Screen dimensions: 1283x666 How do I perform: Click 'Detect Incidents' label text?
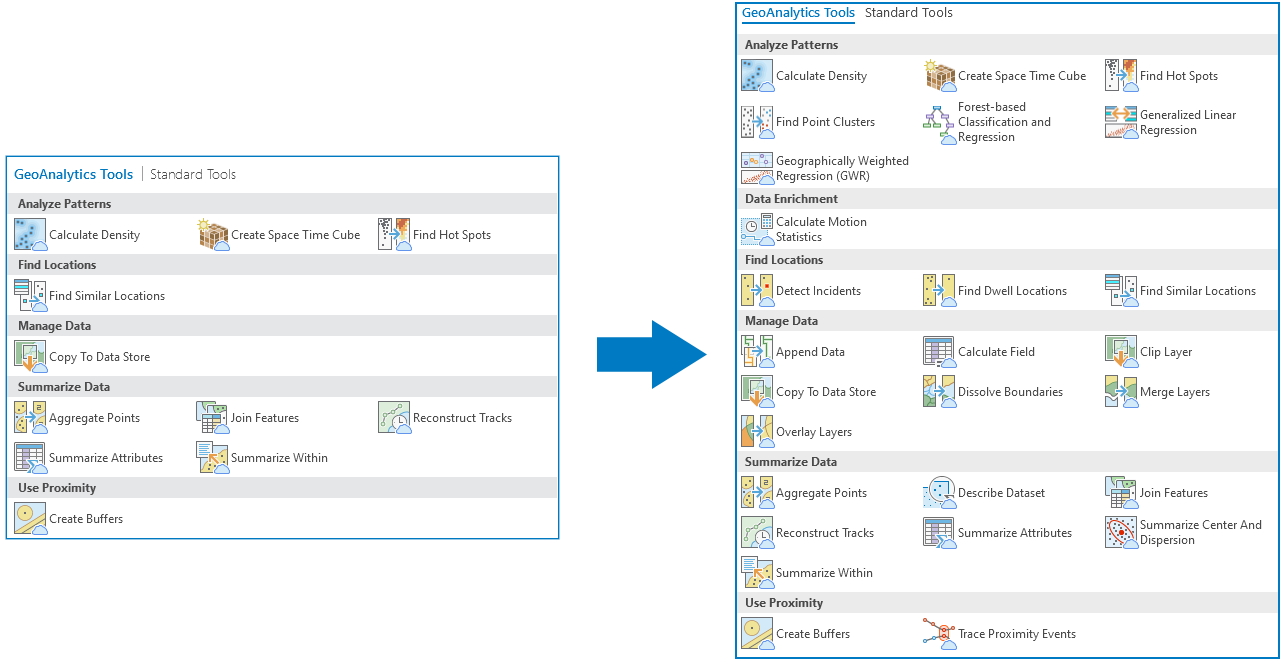pyautogui.click(x=818, y=291)
